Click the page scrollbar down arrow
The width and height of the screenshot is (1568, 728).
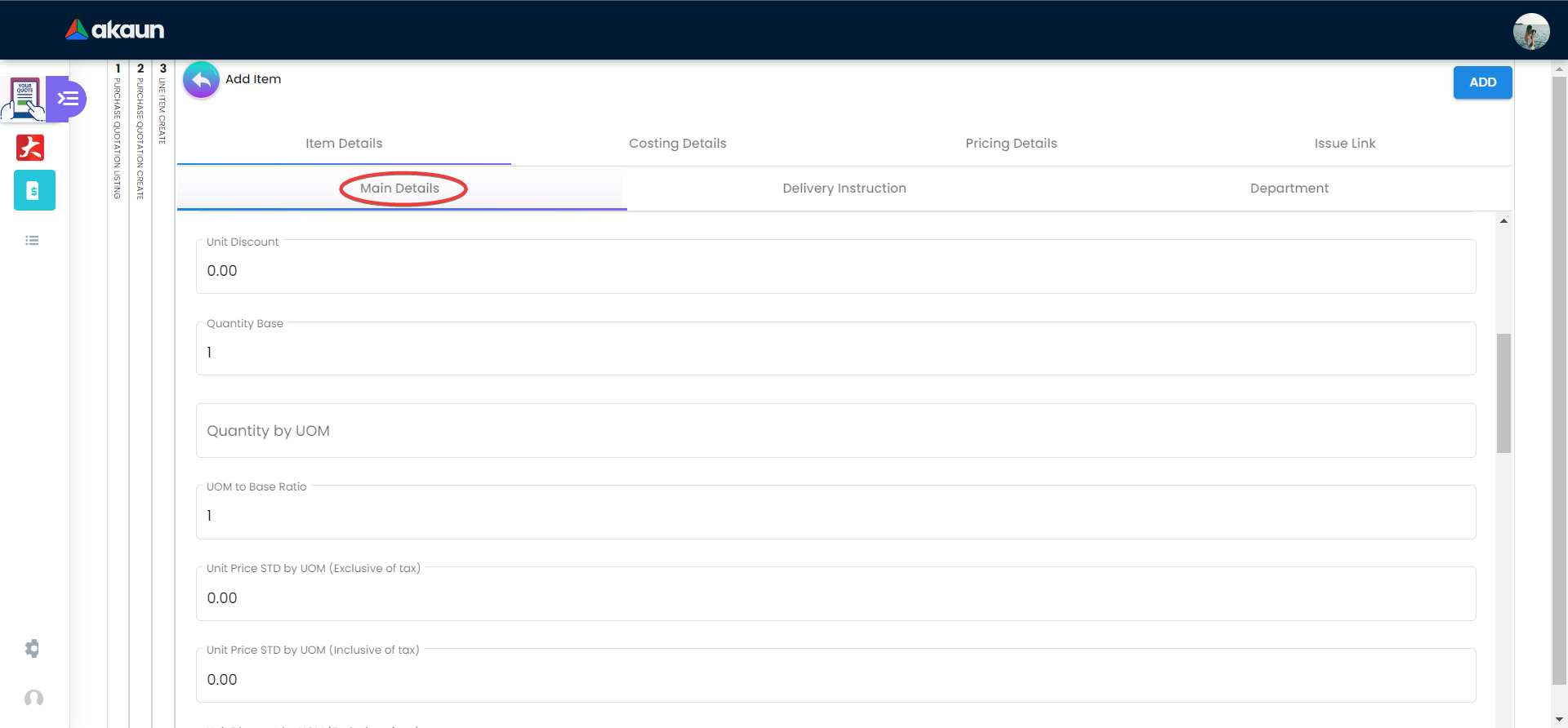(x=1559, y=719)
